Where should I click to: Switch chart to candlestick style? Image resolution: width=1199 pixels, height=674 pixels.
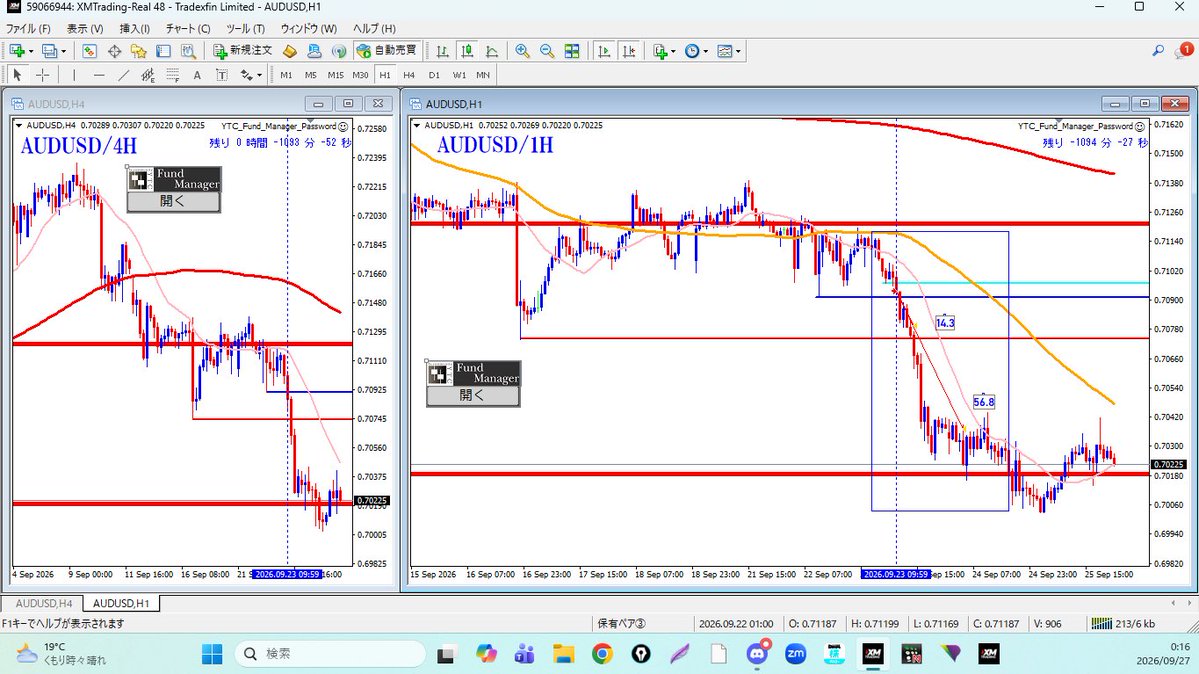click(466, 51)
